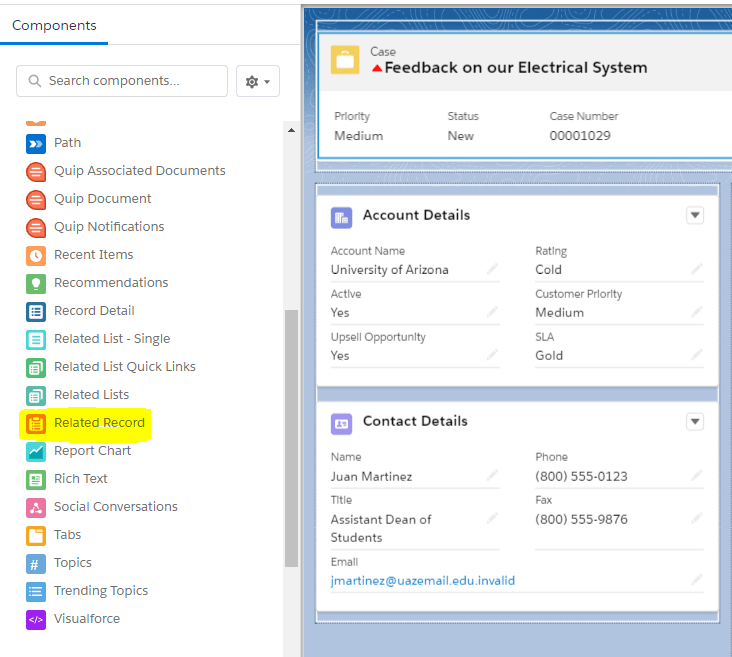Expand the Contact Details dropdown arrow

point(695,422)
